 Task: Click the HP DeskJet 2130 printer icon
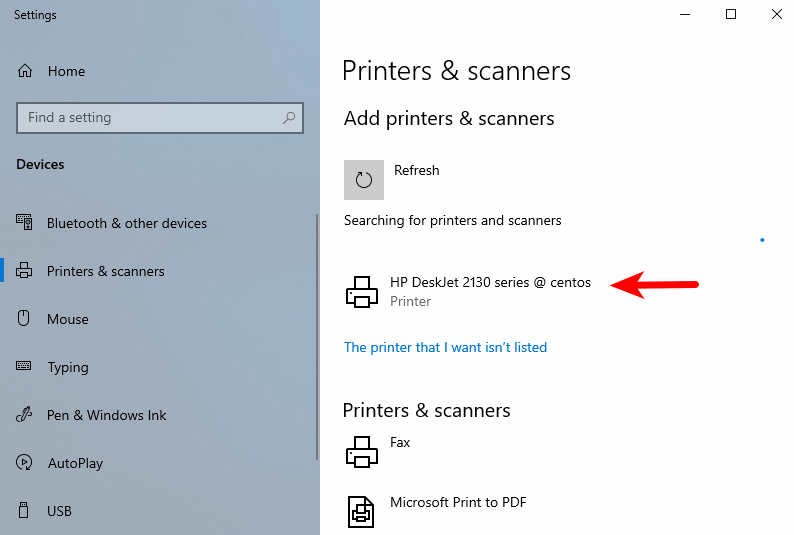(361, 291)
